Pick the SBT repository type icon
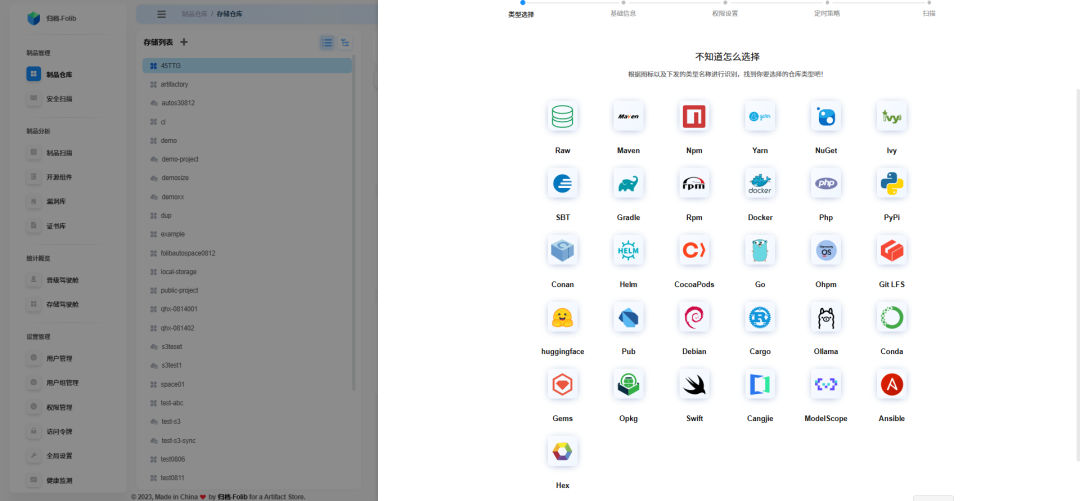This screenshot has width=1080, height=501. point(563,183)
